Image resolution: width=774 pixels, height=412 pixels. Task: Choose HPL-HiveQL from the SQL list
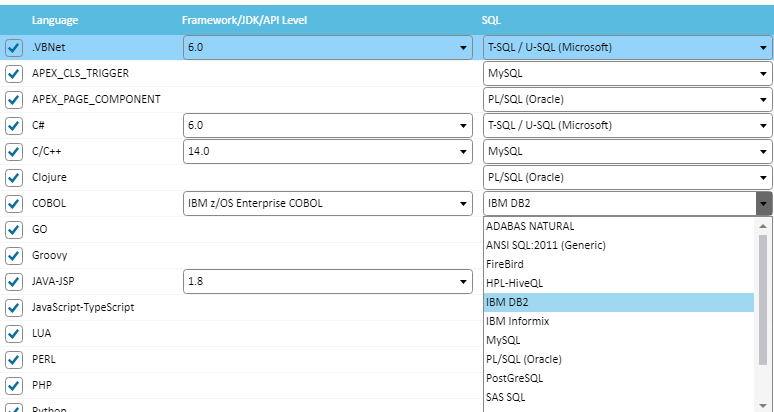(x=619, y=283)
